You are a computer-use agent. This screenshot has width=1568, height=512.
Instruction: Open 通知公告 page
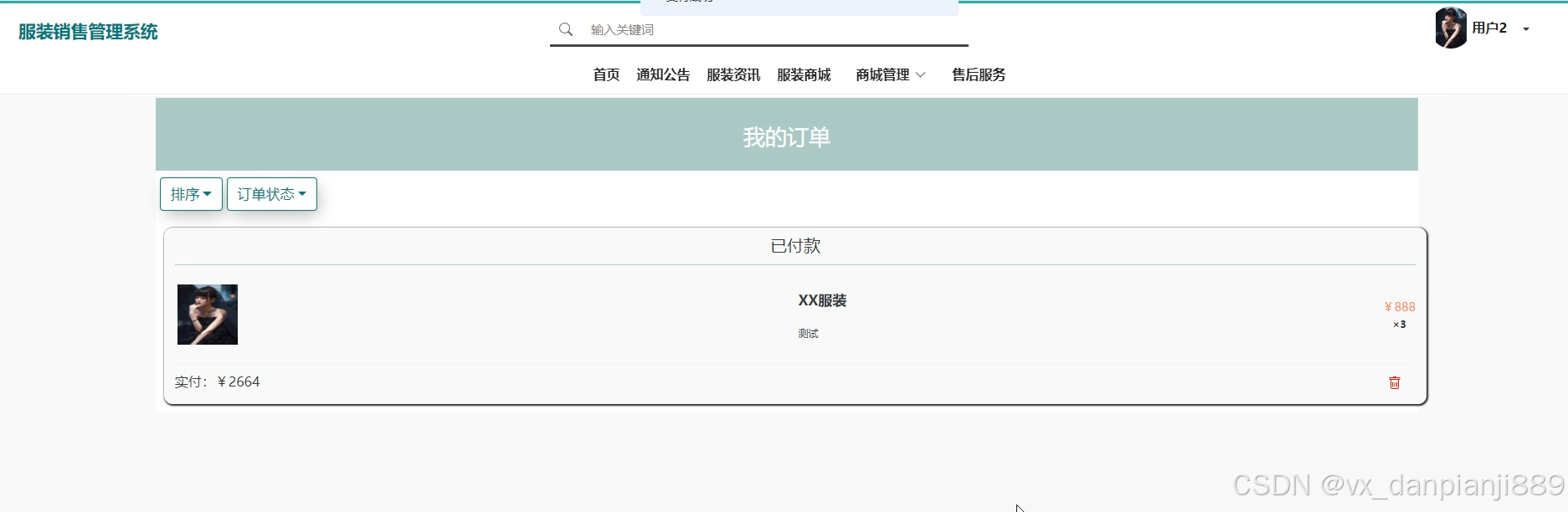(x=663, y=74)
